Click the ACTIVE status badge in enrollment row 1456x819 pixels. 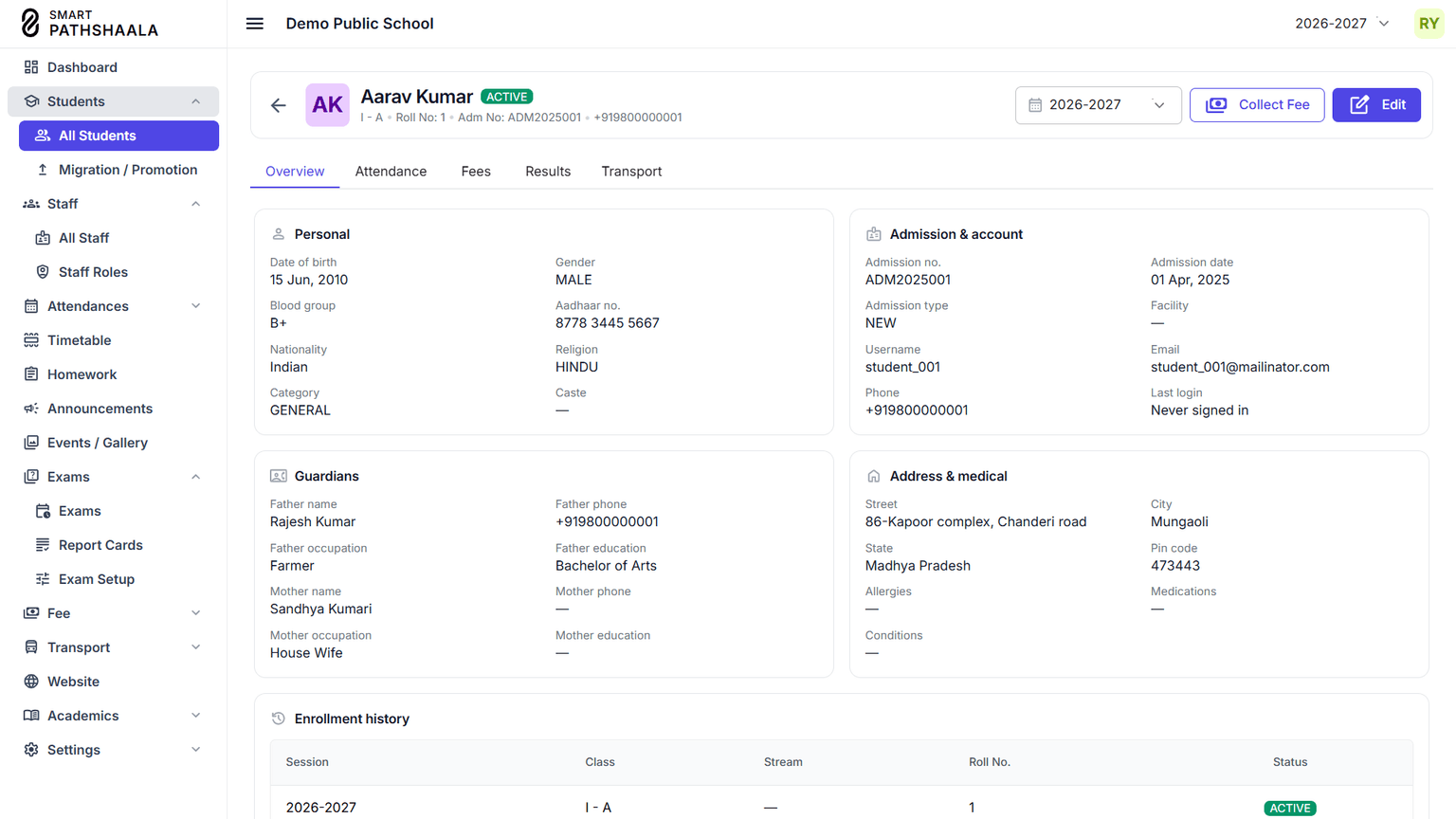pyautogui.click(x=1290, y=809)
